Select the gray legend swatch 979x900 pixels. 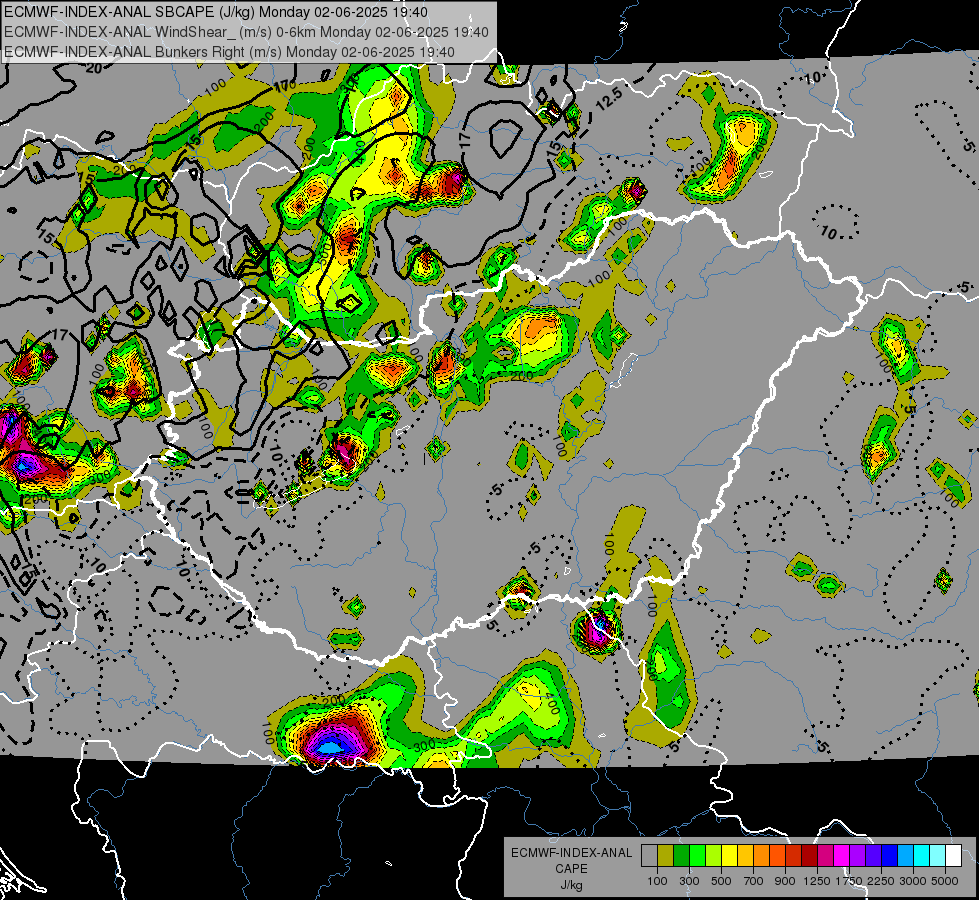pyautogui.click(x=649, y=855)
